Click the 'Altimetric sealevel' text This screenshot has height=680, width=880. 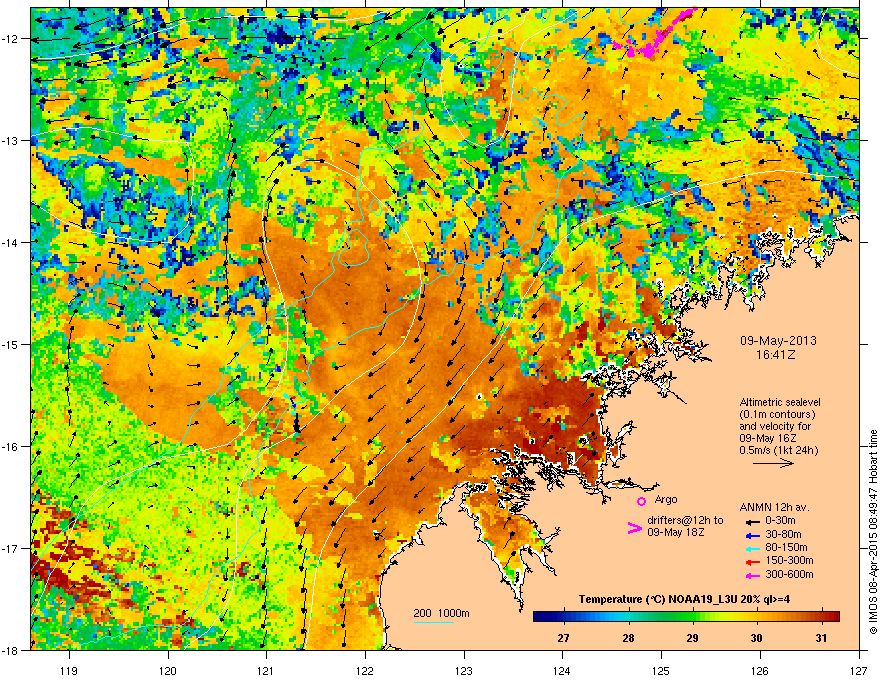[x=780, y=402]
